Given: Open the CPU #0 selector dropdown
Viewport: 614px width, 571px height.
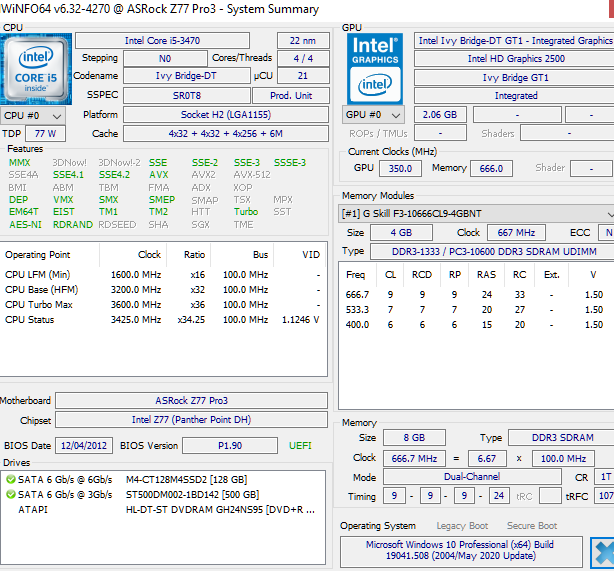Looking at the screenshot, I should tap(33, 116).
